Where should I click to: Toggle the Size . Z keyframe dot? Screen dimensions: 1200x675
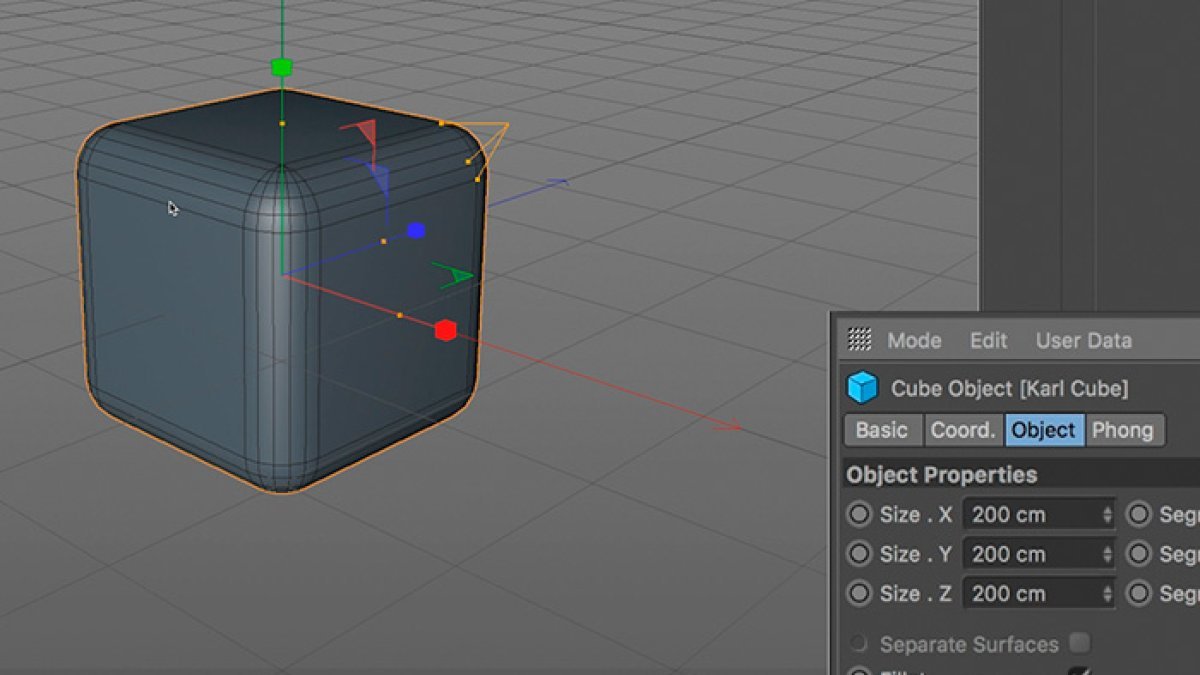[859, 593]
